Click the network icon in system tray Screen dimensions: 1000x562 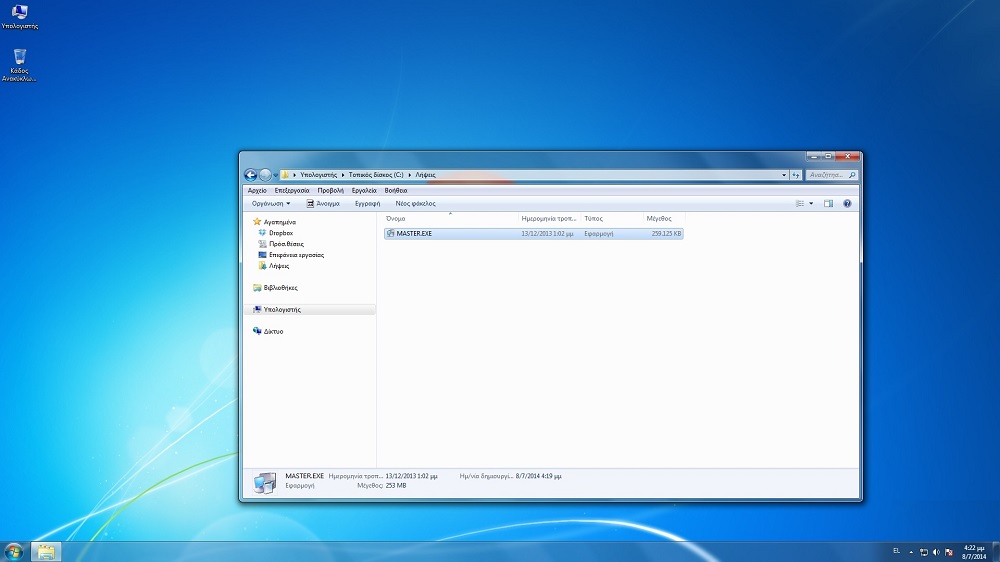coord(923,552)
